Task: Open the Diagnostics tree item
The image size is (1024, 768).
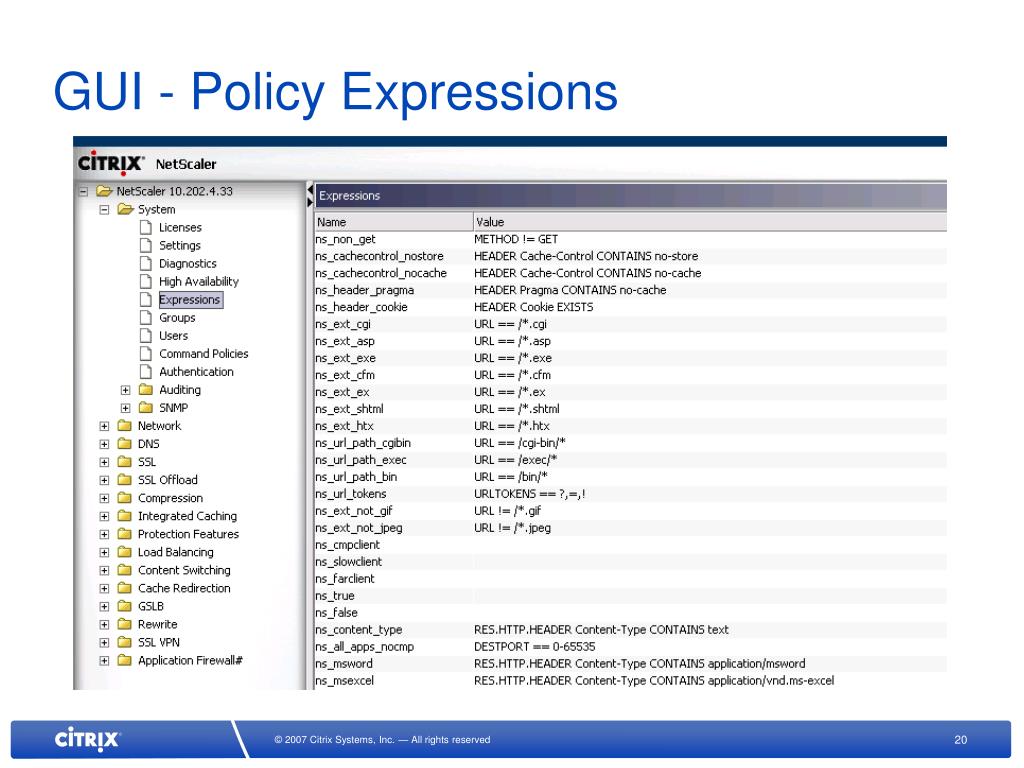Action: pyautogui.click(x=187, y=264)
